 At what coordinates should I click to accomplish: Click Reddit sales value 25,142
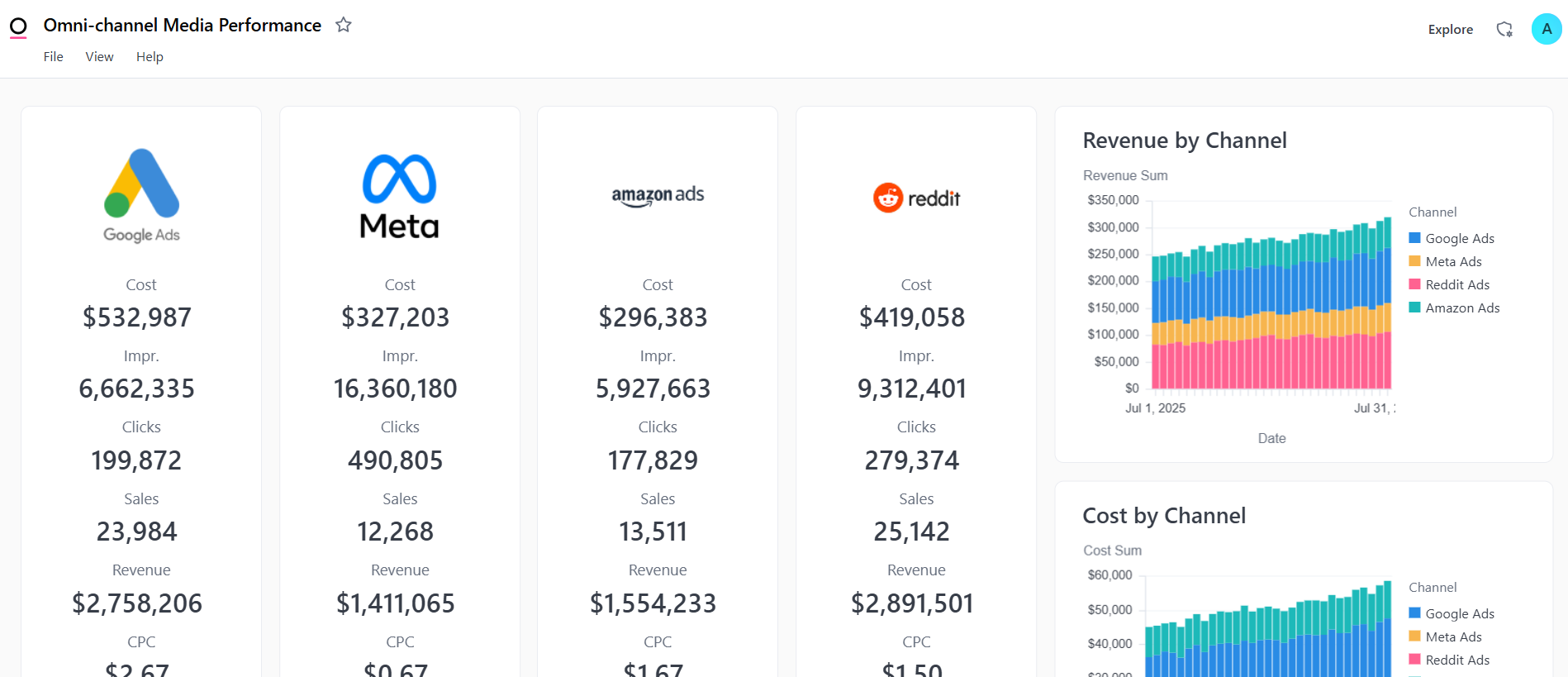912,532
